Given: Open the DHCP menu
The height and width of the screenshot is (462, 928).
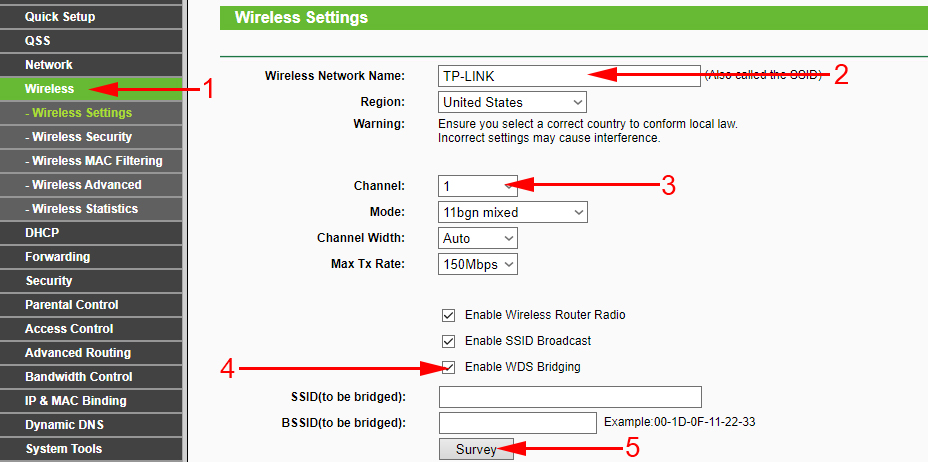Looking at the screenshot, I should tap(42, 233).
